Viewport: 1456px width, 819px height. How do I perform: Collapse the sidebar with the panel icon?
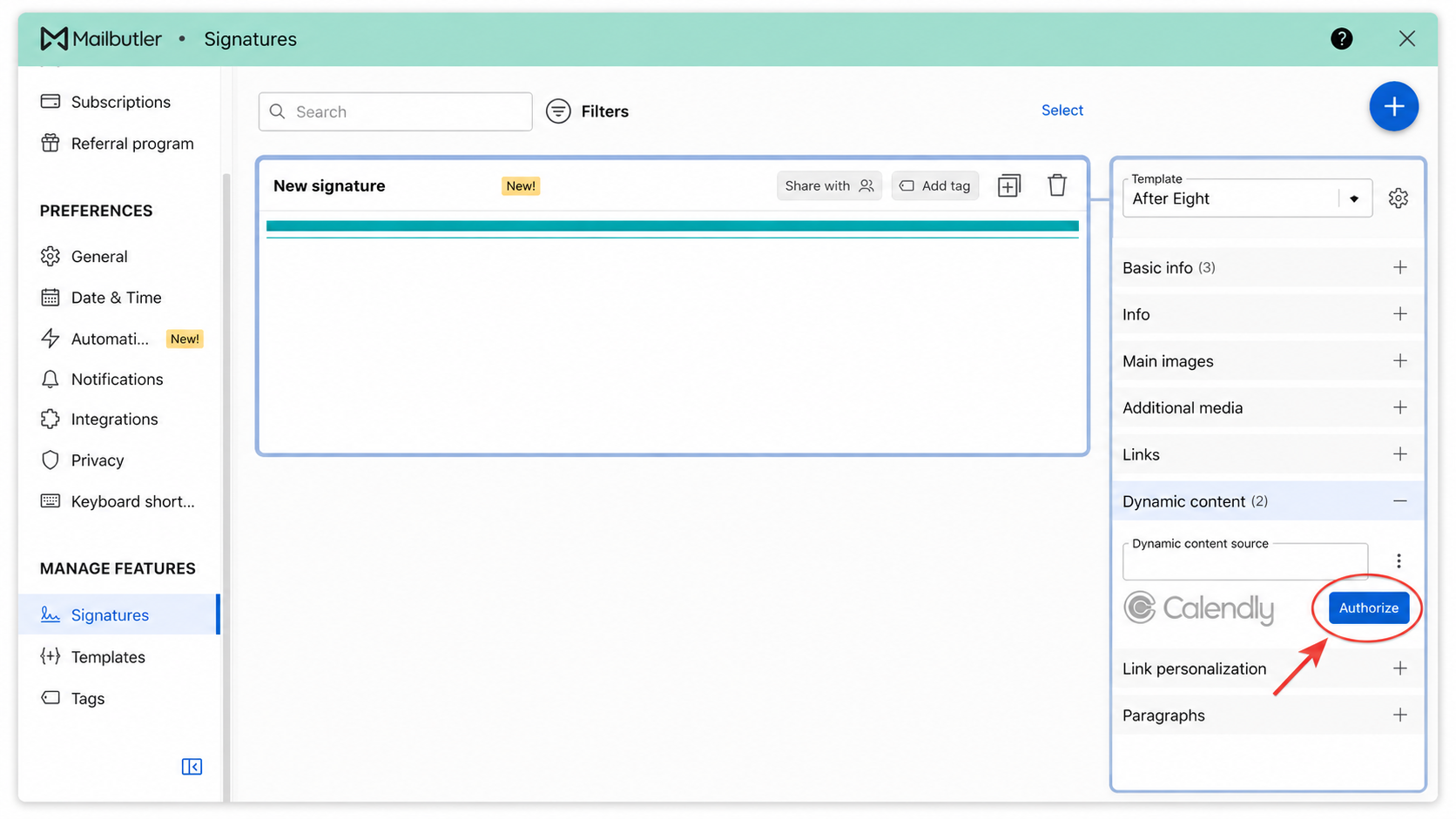pyautogui.click(x=192, y=767)
